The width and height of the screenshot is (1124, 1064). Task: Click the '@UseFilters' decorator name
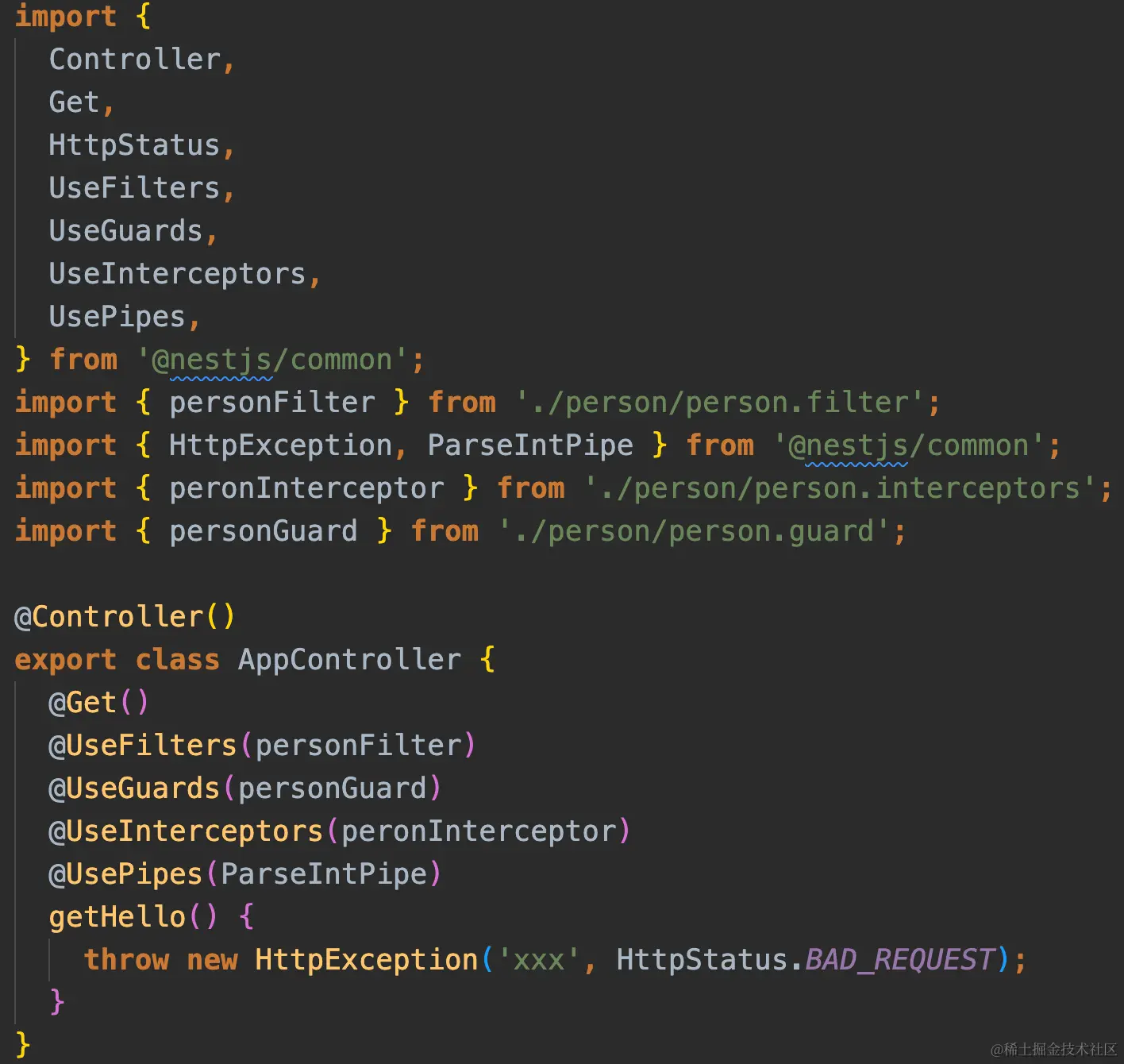(143, 746)
